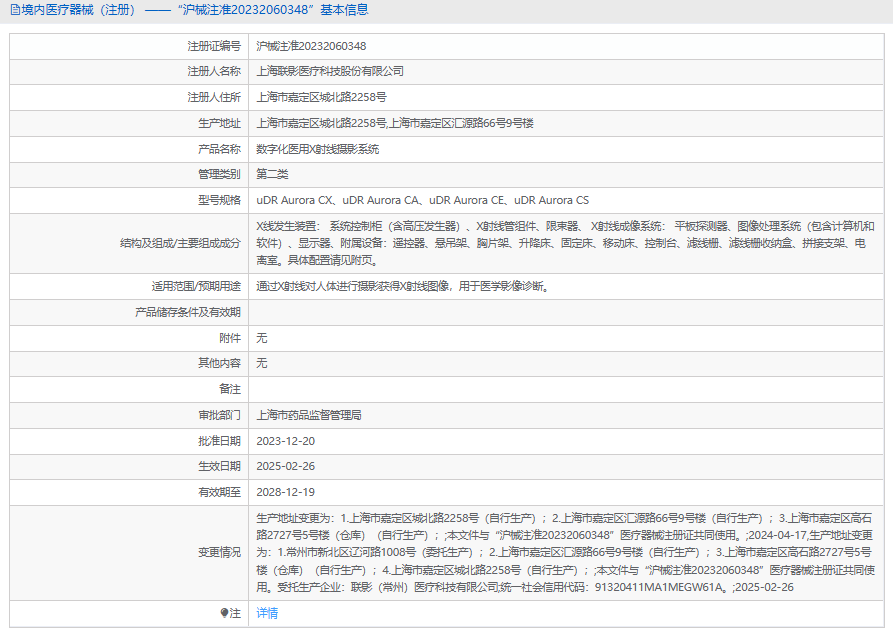893x636 pixels.
Task: Select 上海市药品监督管理局
Action: (309, 415)
